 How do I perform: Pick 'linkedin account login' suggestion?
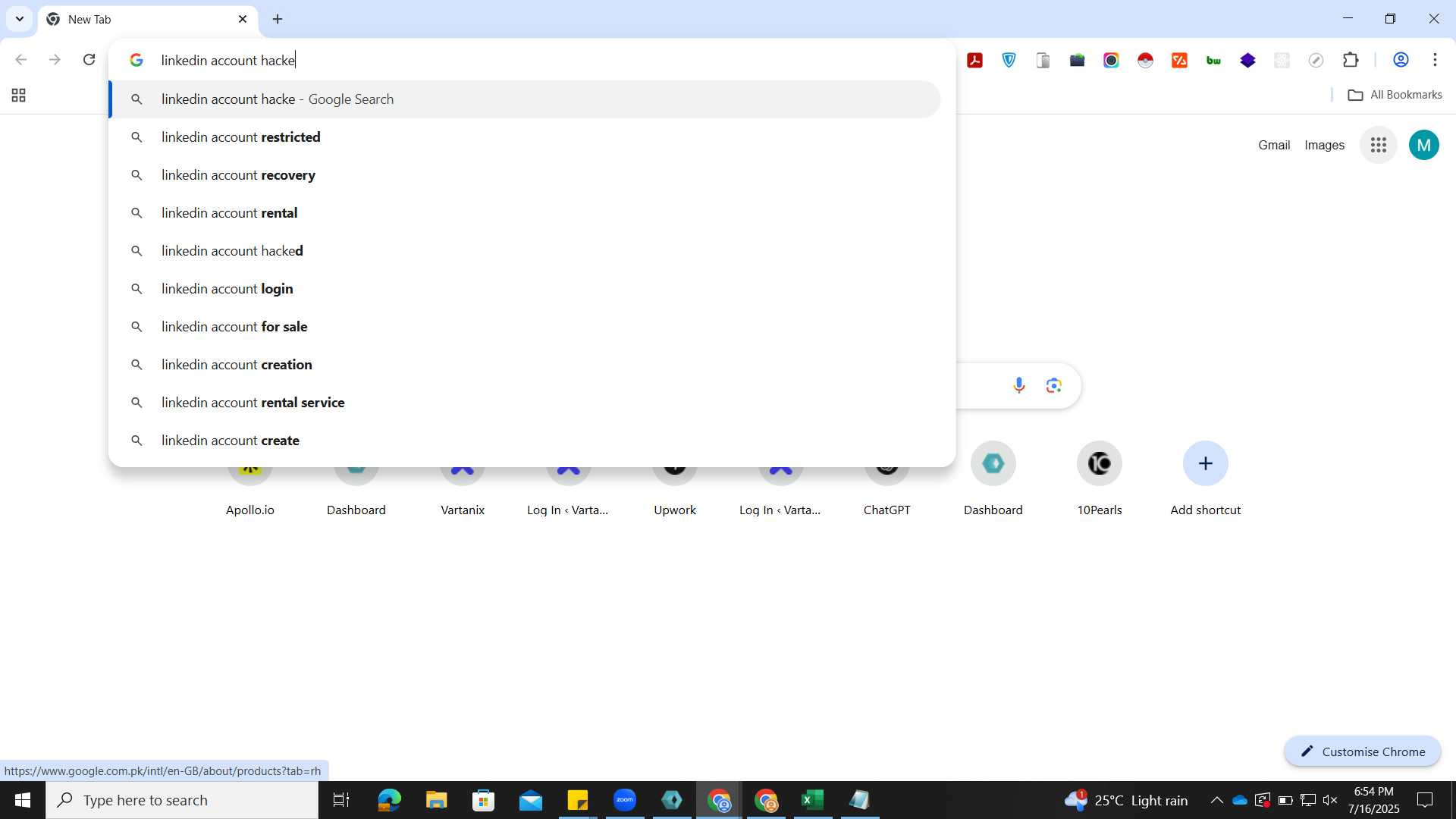pyautogui.click(x=525, y=289)
